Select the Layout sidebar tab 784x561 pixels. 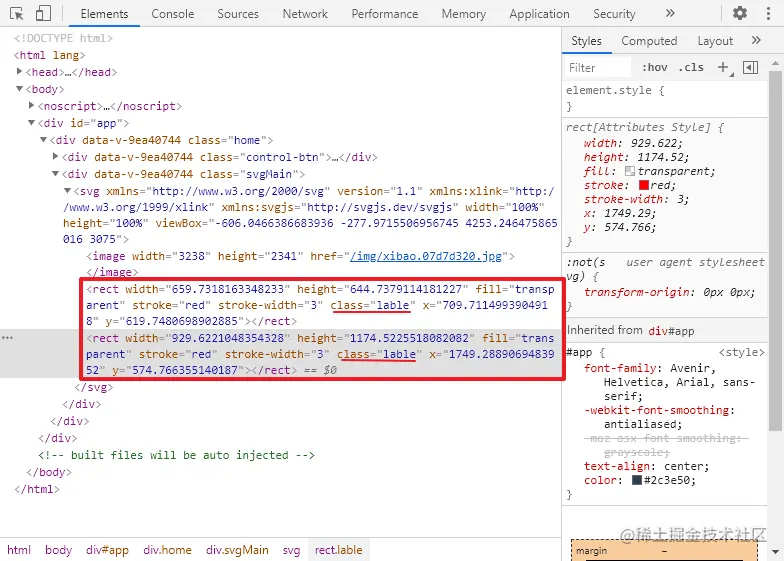coord(715,41)
